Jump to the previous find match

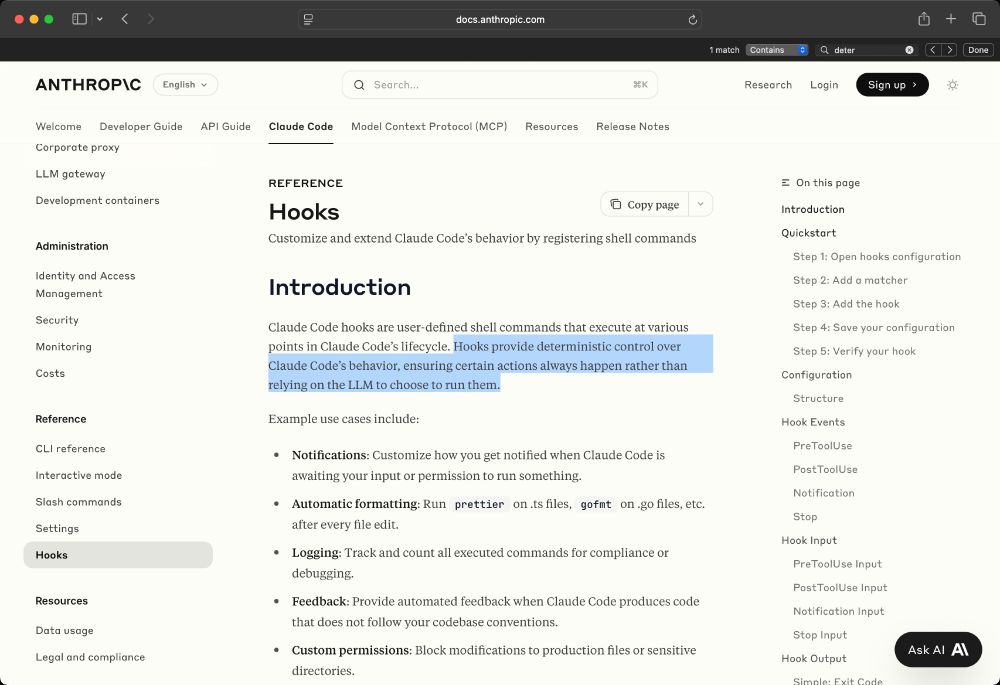(933, 50)
